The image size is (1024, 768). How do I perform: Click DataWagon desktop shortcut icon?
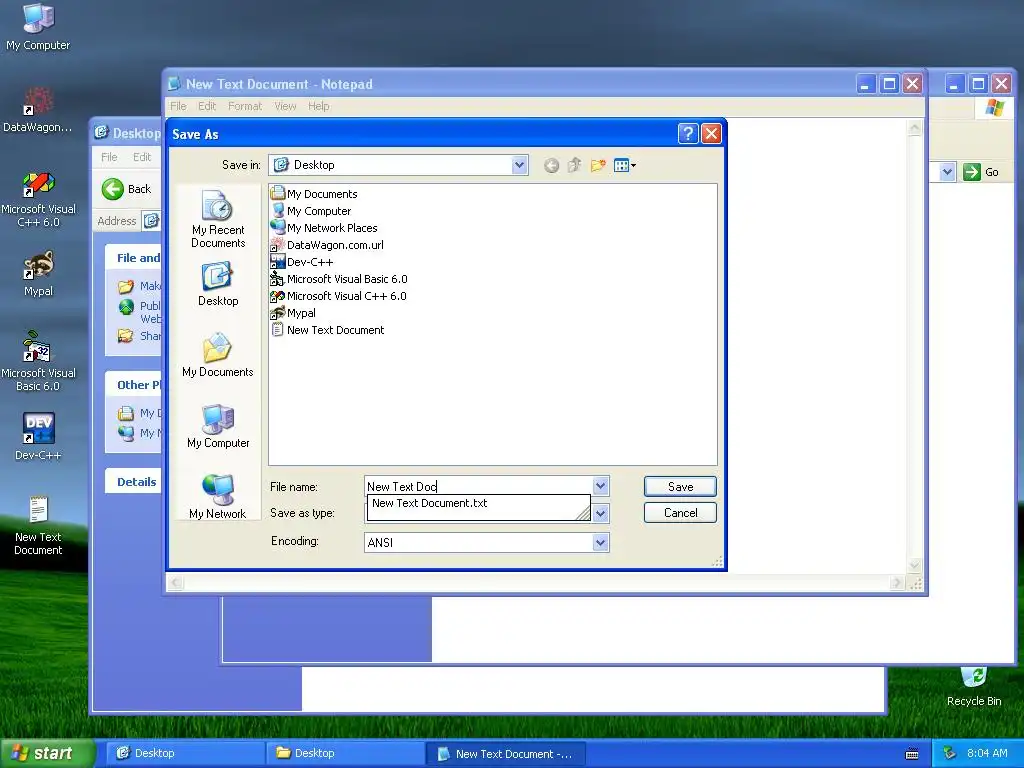pos(38,110)
